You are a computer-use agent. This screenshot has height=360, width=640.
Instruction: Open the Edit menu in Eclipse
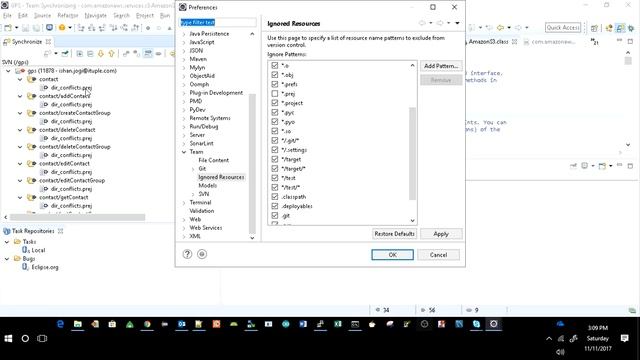tap(22, 16)
